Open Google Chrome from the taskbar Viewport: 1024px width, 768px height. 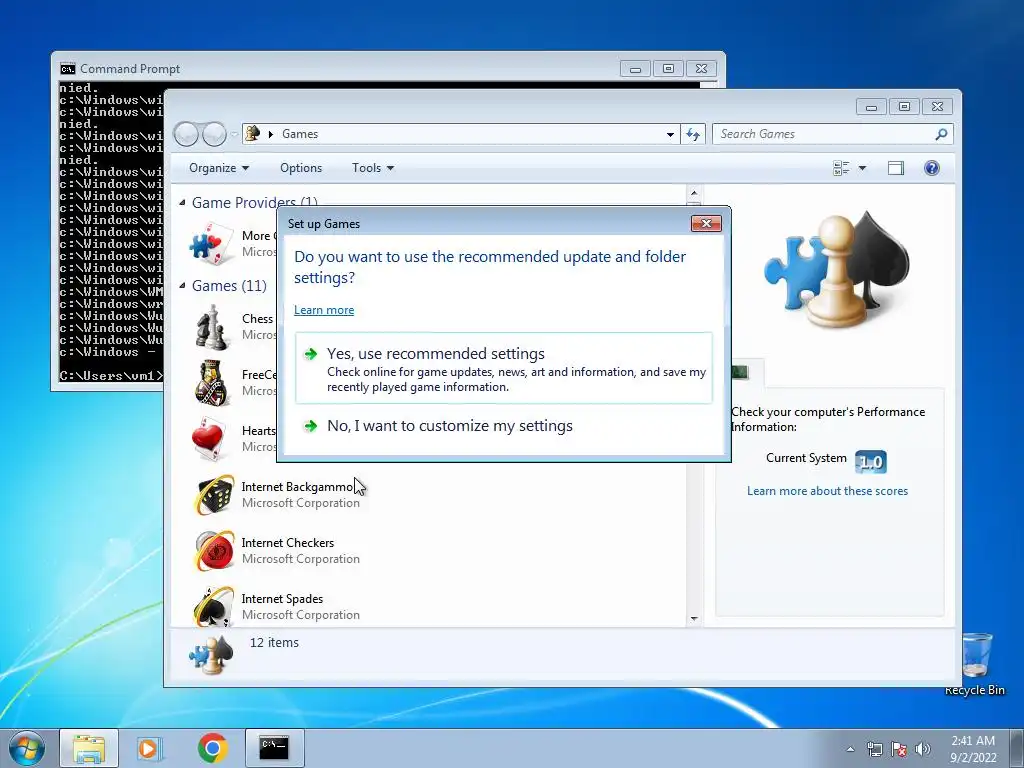(x=212, y=748)
